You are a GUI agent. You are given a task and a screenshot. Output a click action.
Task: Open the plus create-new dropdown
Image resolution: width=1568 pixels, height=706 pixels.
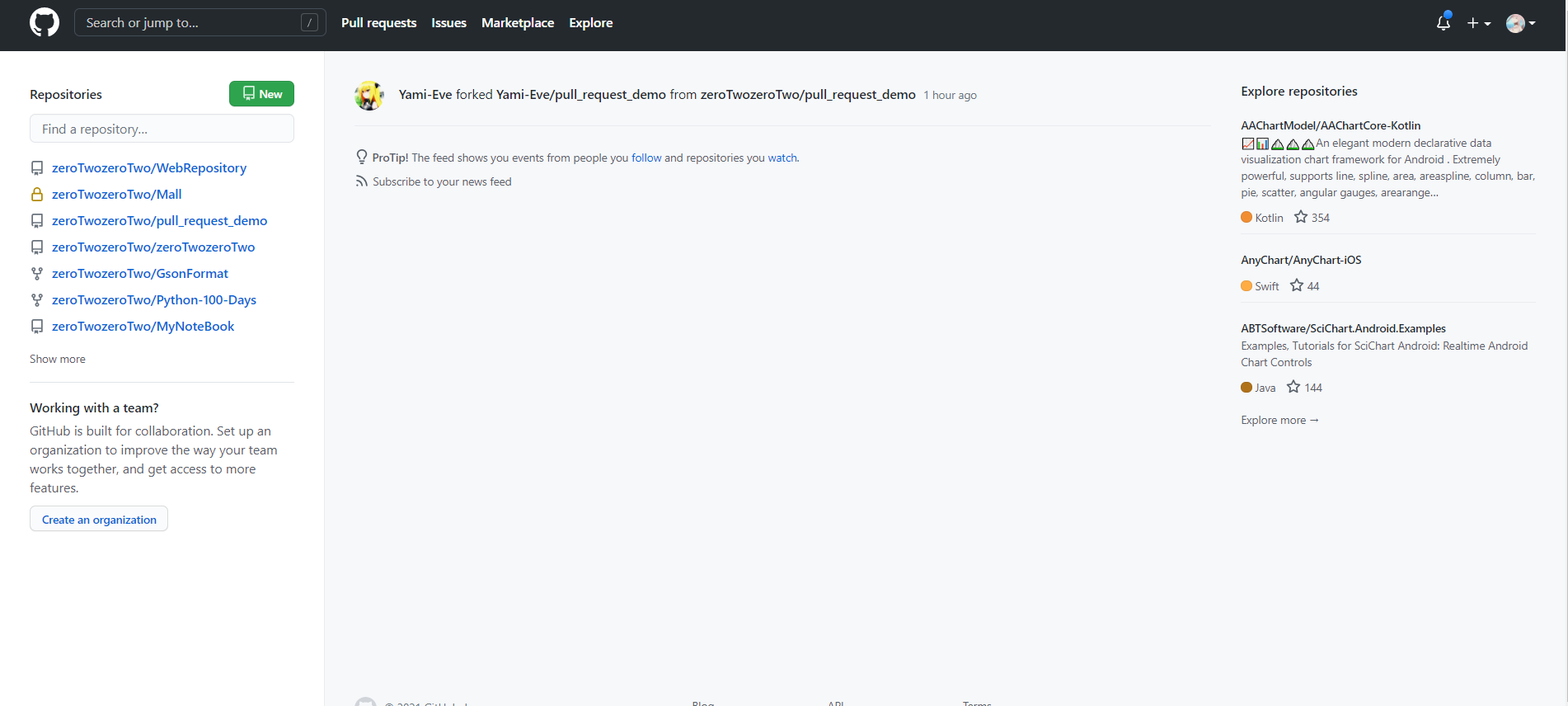(1479, 23)
